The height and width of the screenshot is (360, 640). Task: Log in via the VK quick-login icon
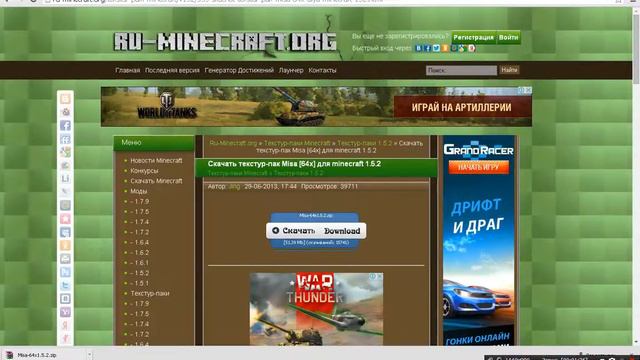point(419,48)
